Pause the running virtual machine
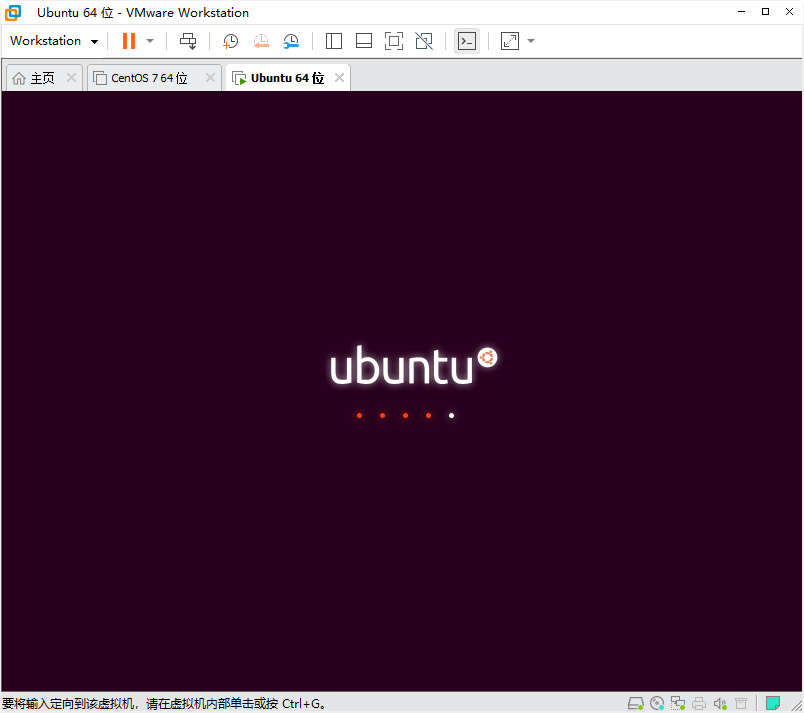Image resolution: width=804 pixels, height=713 pixels. click(x=129, y=41)
